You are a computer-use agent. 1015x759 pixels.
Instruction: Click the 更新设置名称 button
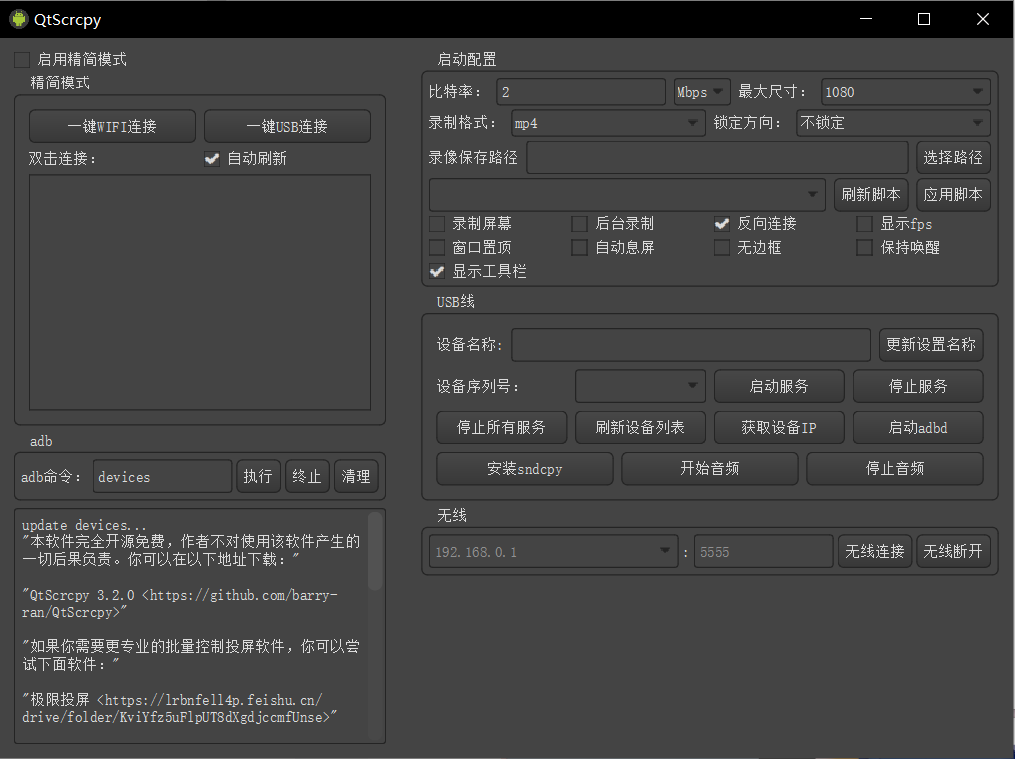click(x=931, y=344)
